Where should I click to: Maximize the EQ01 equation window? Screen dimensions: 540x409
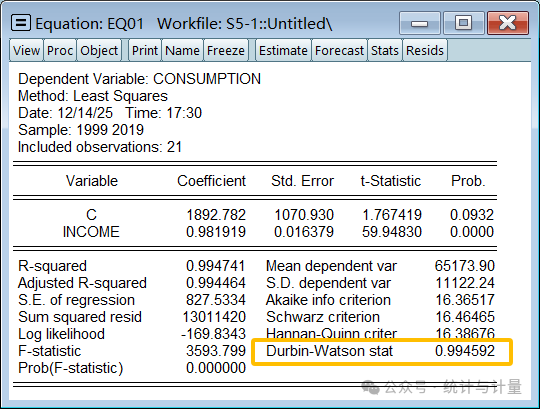[464, 23]
